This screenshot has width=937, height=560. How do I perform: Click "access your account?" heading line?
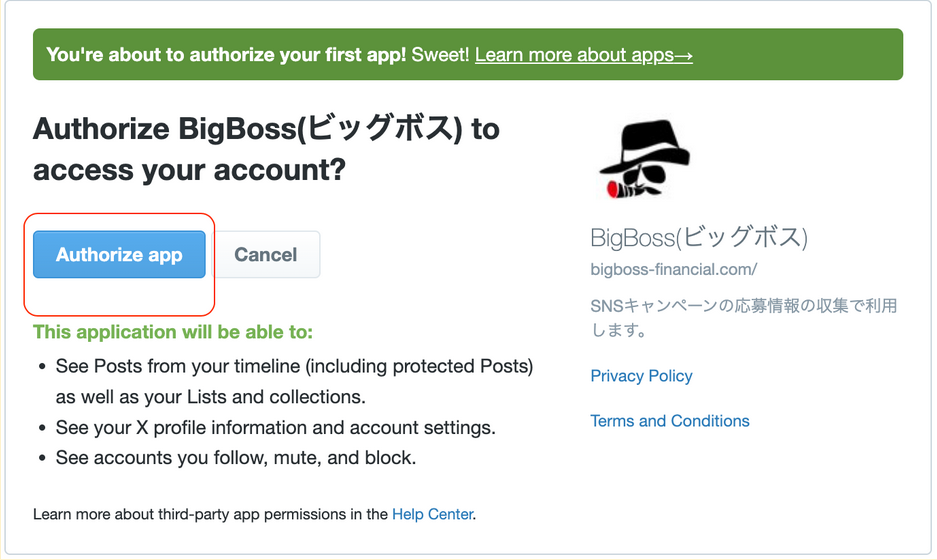(x=189, y=170)
